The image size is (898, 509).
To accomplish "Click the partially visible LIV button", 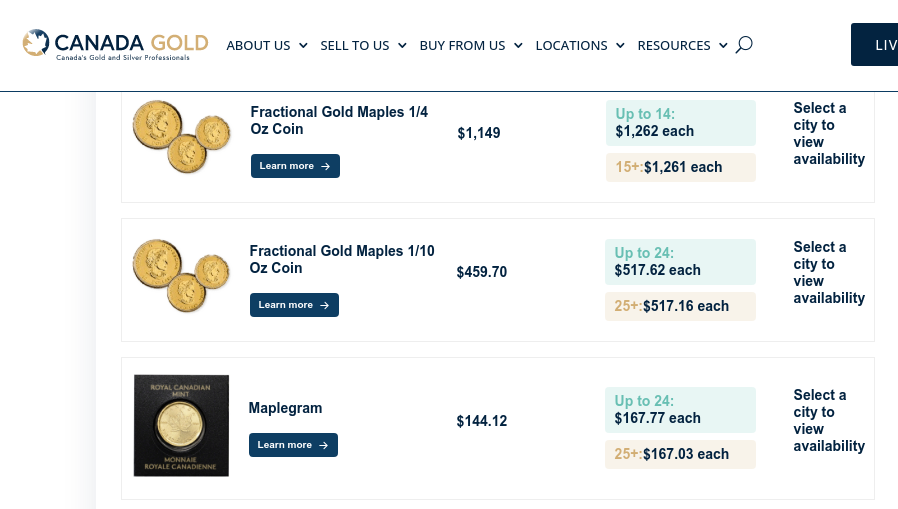I will [x=875, y=45].
